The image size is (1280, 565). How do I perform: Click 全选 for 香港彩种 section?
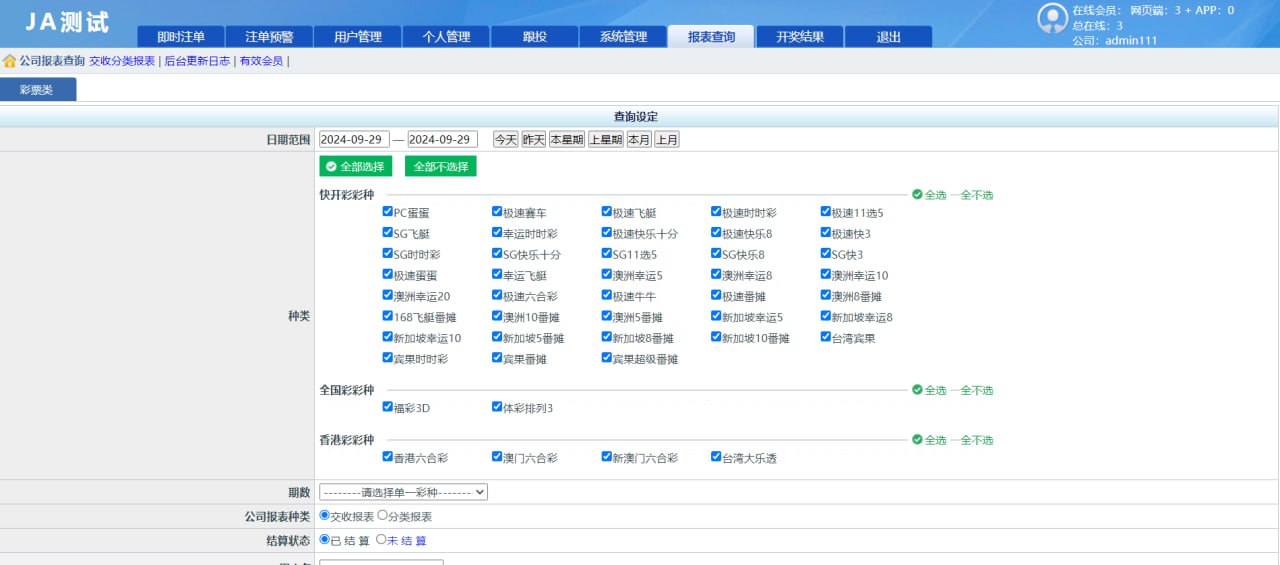point(929,440)
